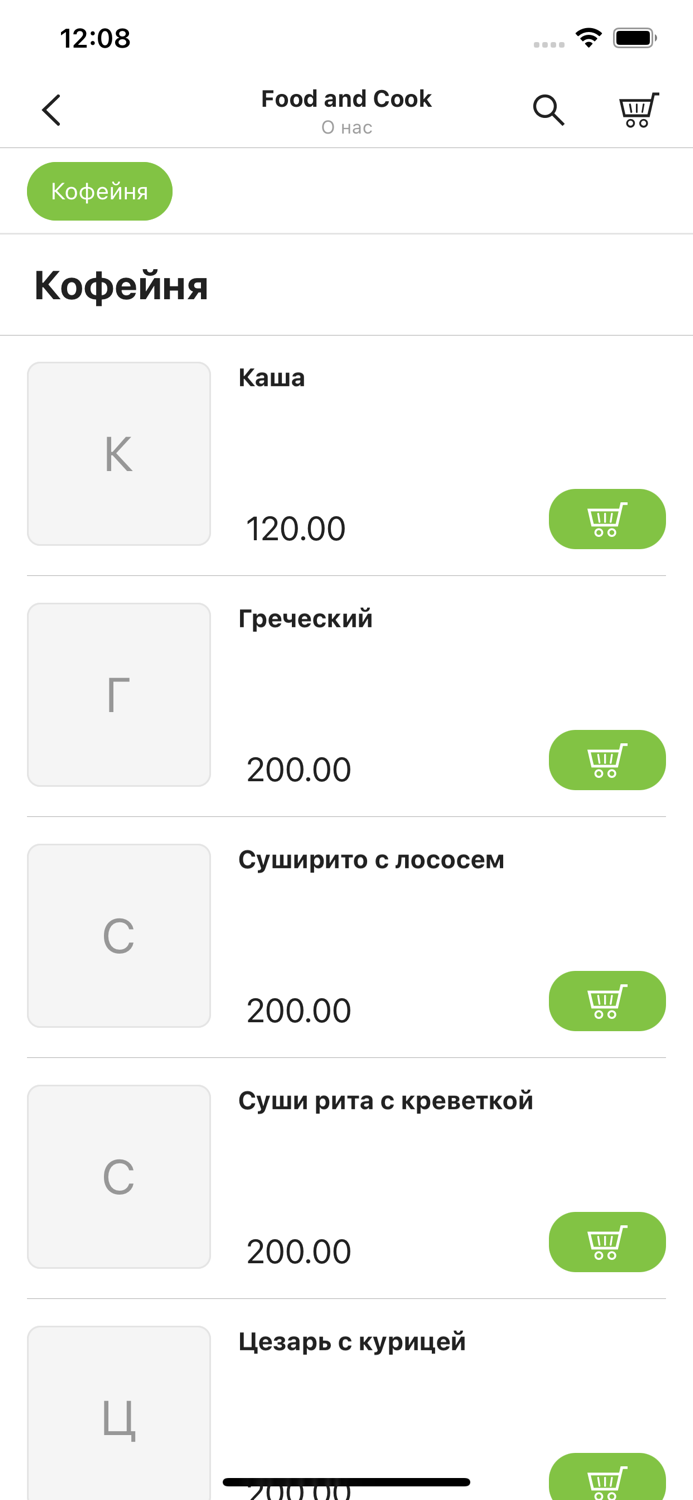The image size is (693, 1500).
Task: Open the О нас subtitle link
Action: pyautogui.click(x=346, y=127)
